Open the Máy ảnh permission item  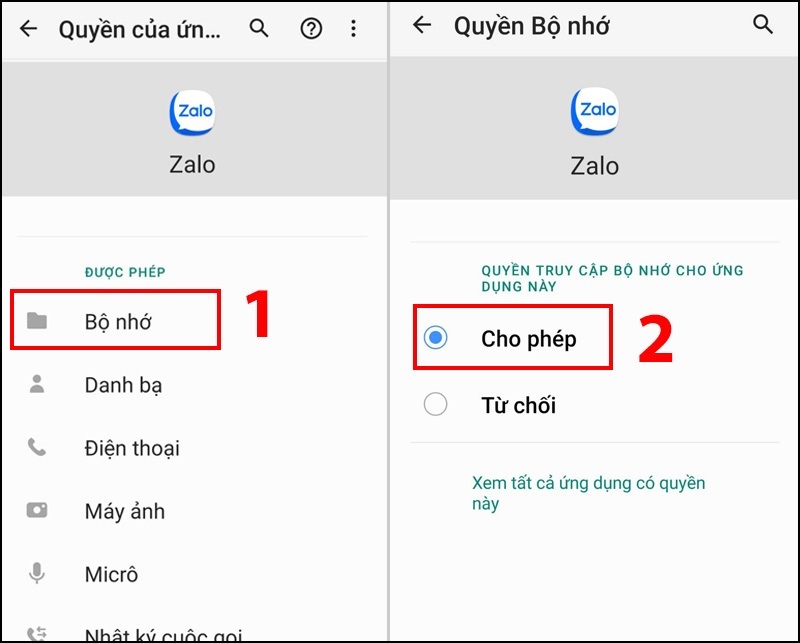coord(194,511)
